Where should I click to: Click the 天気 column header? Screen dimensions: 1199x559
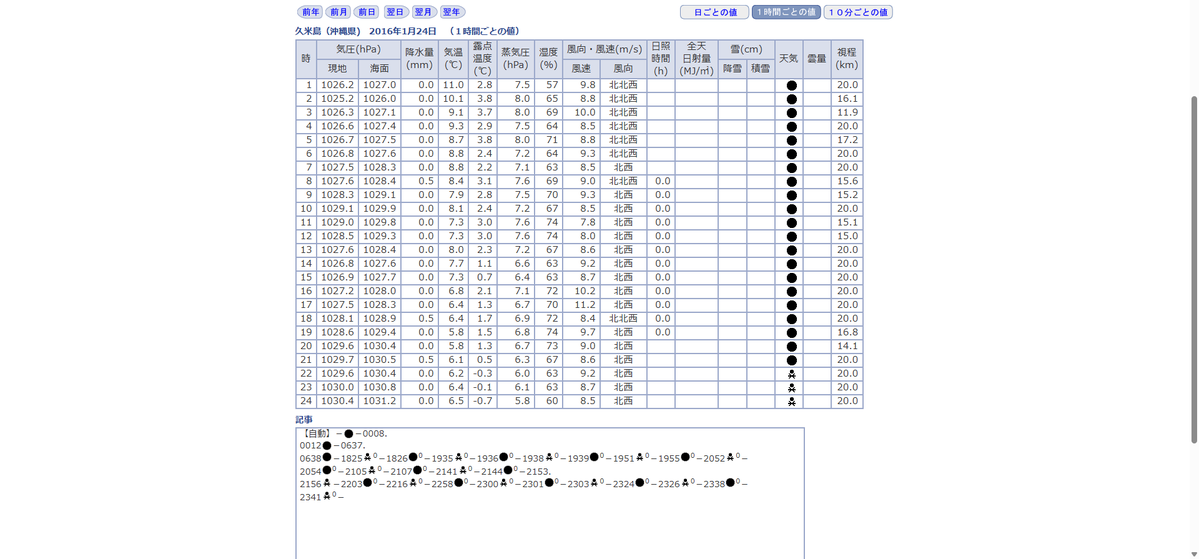point(788,59)
